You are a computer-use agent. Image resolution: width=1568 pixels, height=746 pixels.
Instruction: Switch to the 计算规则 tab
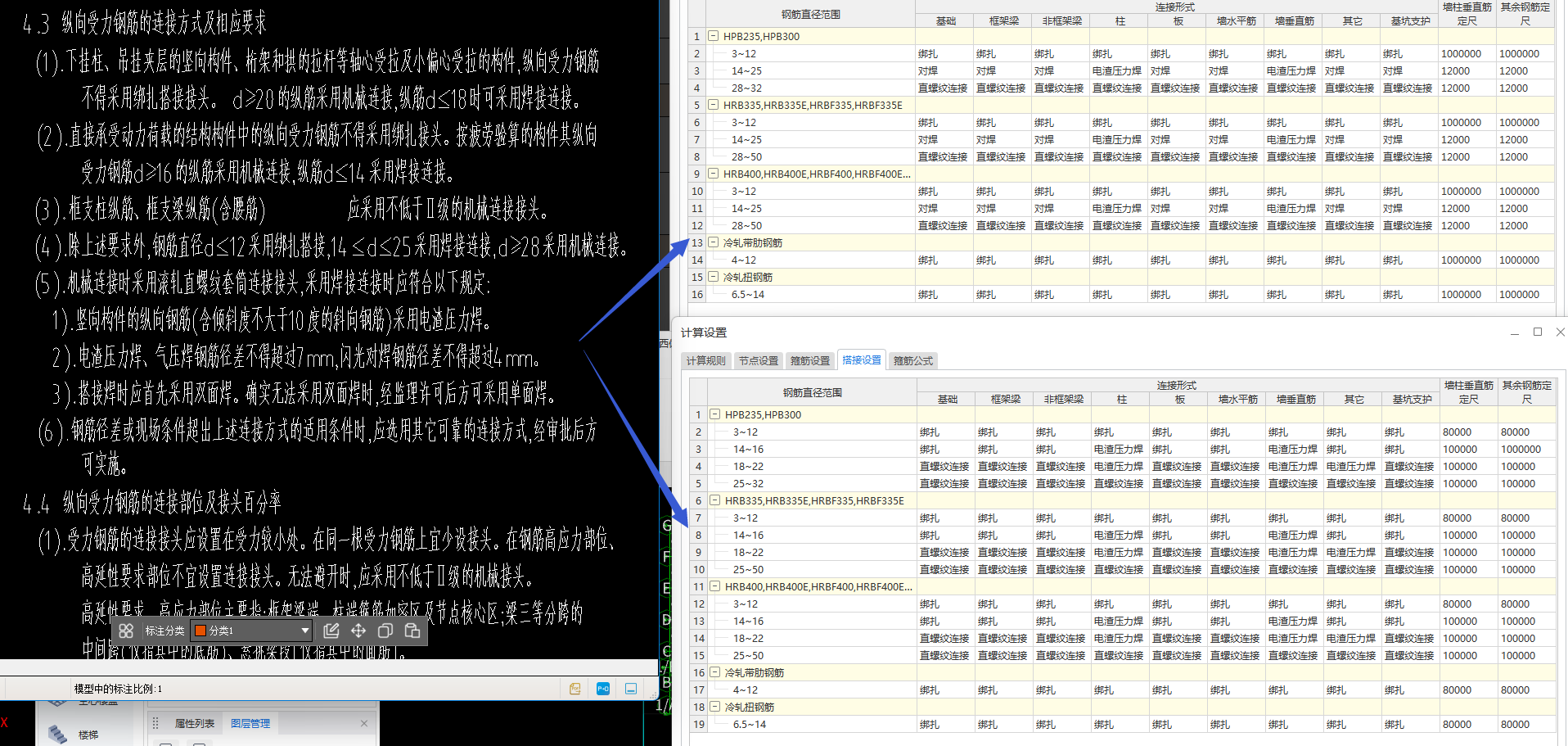coord(705,360)
